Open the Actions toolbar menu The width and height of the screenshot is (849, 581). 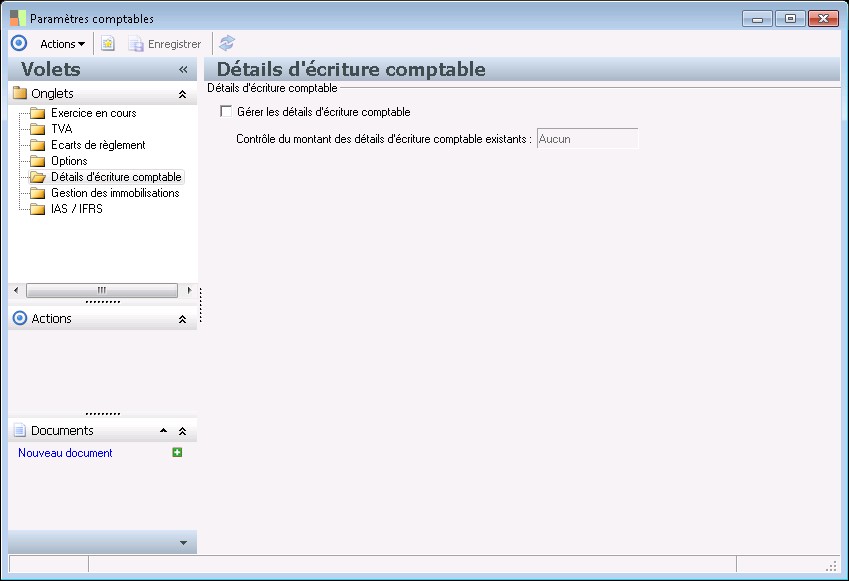point(62,44)
